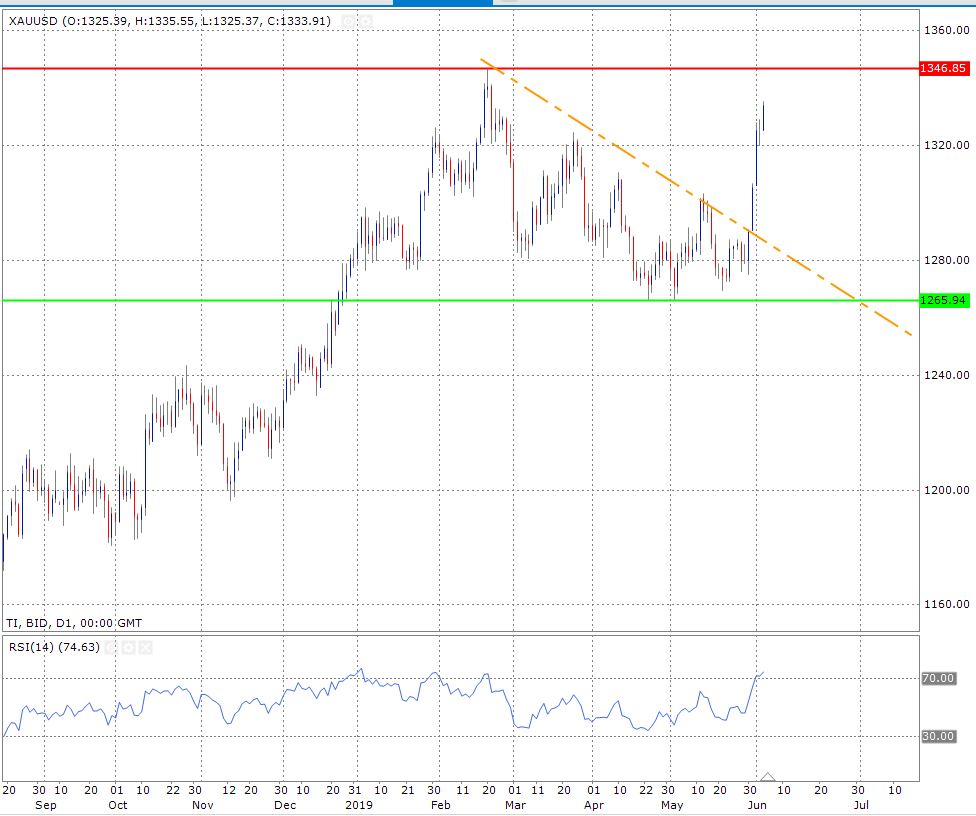The width and height of the screenshot is (976, 816).
Task: Click 'TI, BID, D1, 00:00 GMT' text
Action: coord(75,623)
